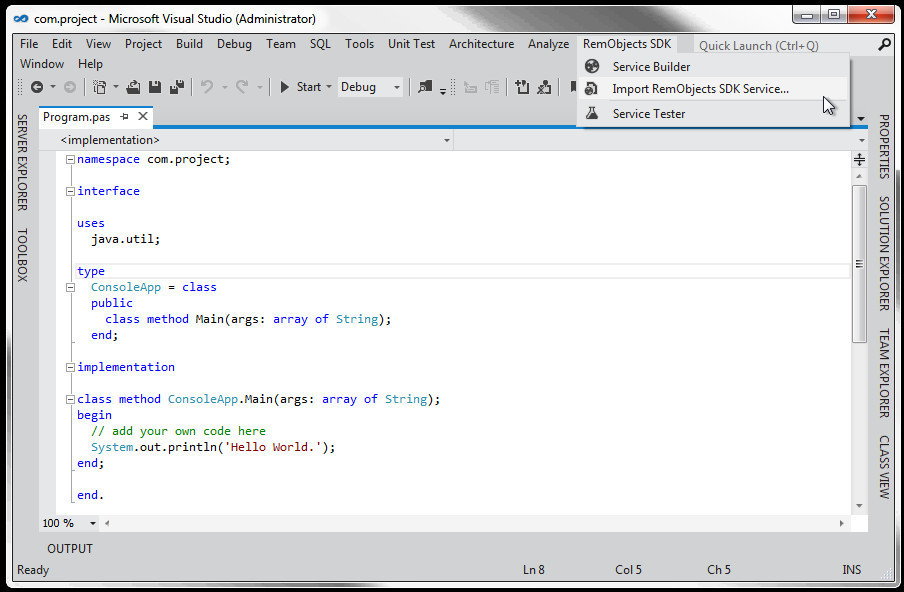Open the View menu

click(x=98, y=44)
